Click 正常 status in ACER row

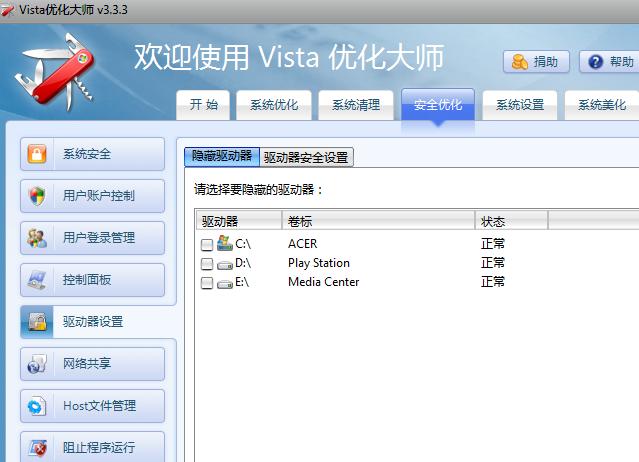pyautogui.click(x=493, y=244)
